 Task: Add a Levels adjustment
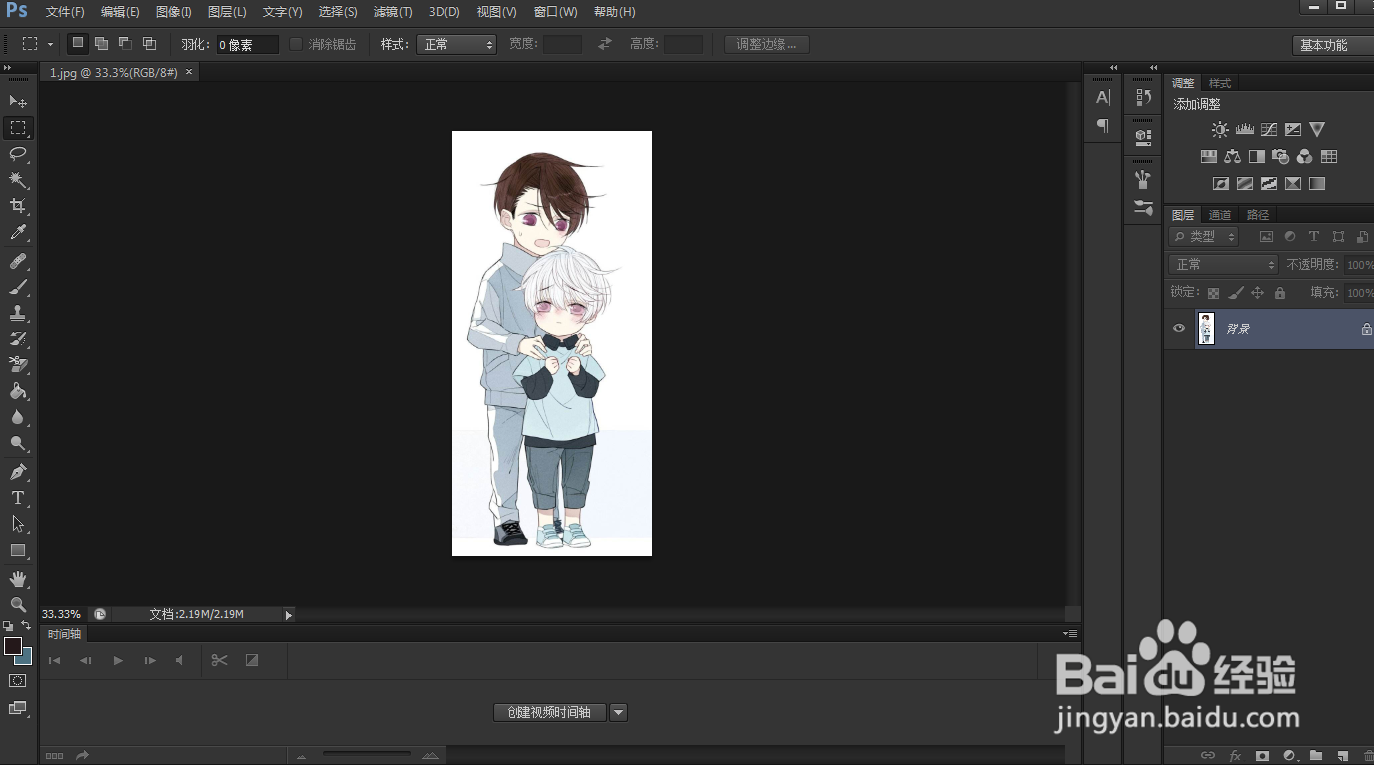click(1245, 129)
